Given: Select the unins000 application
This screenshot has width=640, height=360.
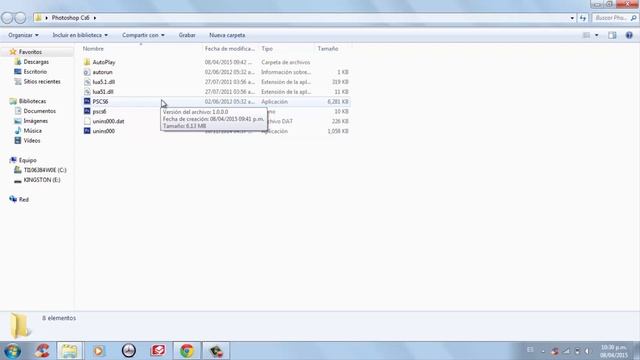Looking at the screenshot, I should [x=103, y=131].
